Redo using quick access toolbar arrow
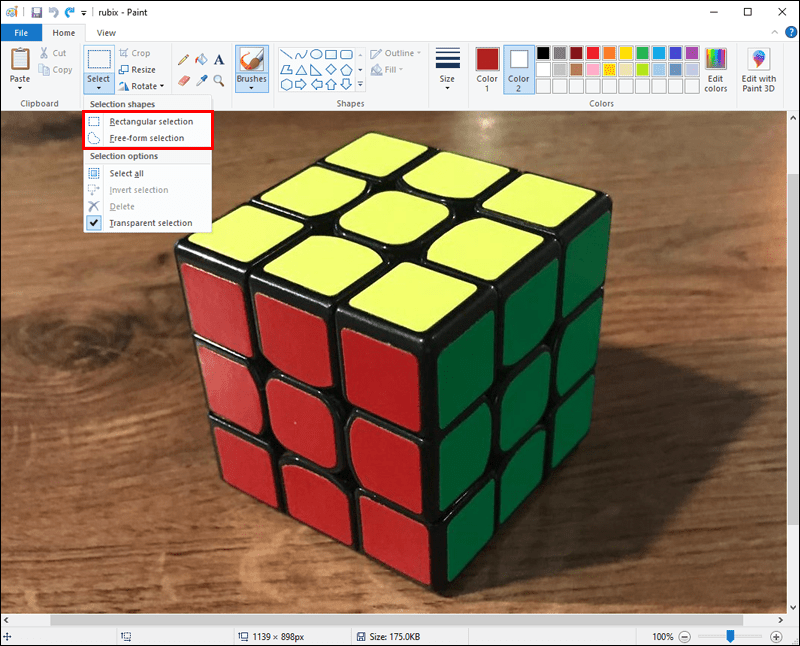The image size is (800, 646). pyautogui.click(x=69, y=12)
